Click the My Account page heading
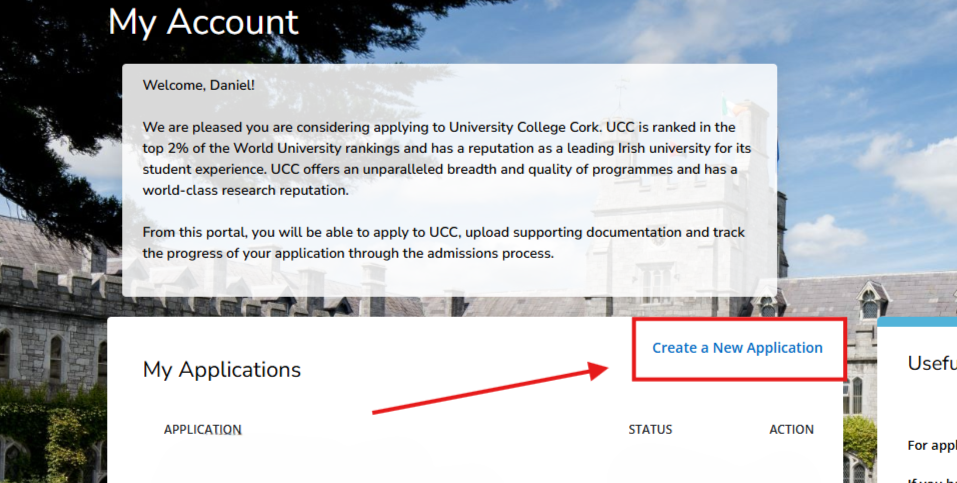The height and width of the screenshot is (483, 957). pos(203,22)
